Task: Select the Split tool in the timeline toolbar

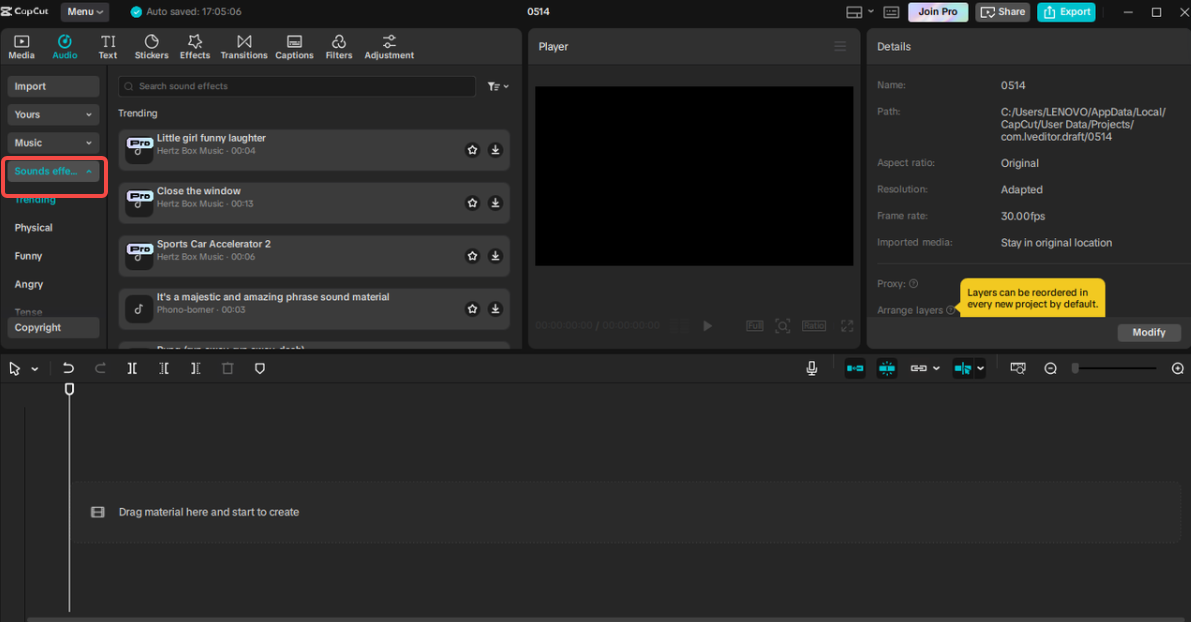Action: (x=131, y=368)
